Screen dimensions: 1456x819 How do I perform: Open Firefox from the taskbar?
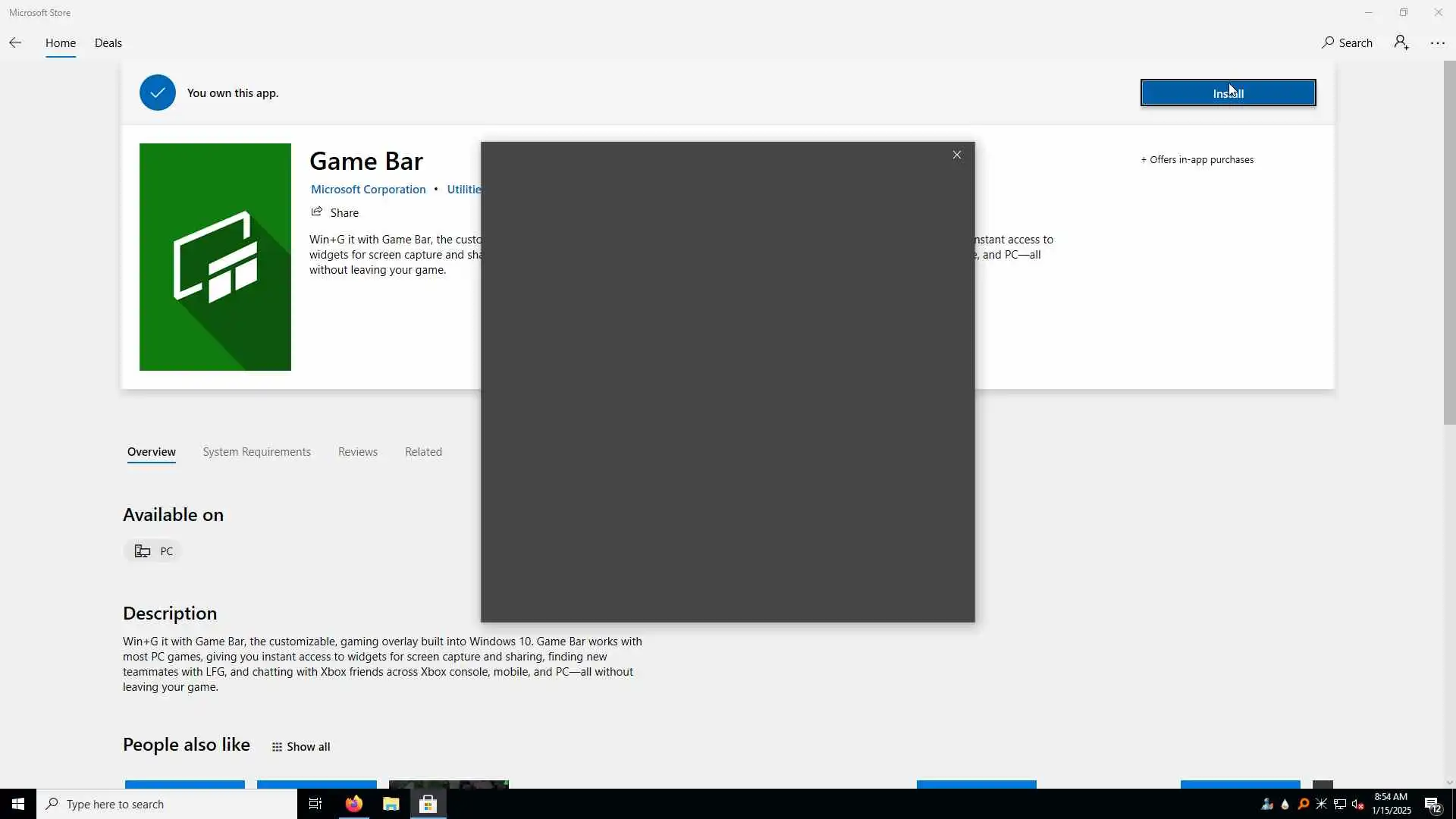[x=353, y=804]
